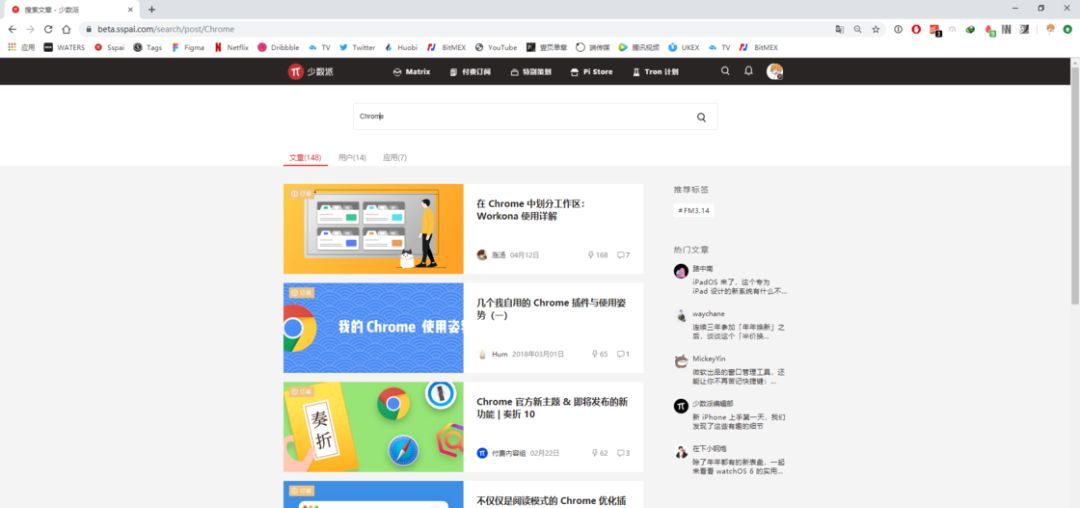Viewport: 1080px width, 508px height.
Task: Click the sspai π logo in site header
Action: point(310,72)
